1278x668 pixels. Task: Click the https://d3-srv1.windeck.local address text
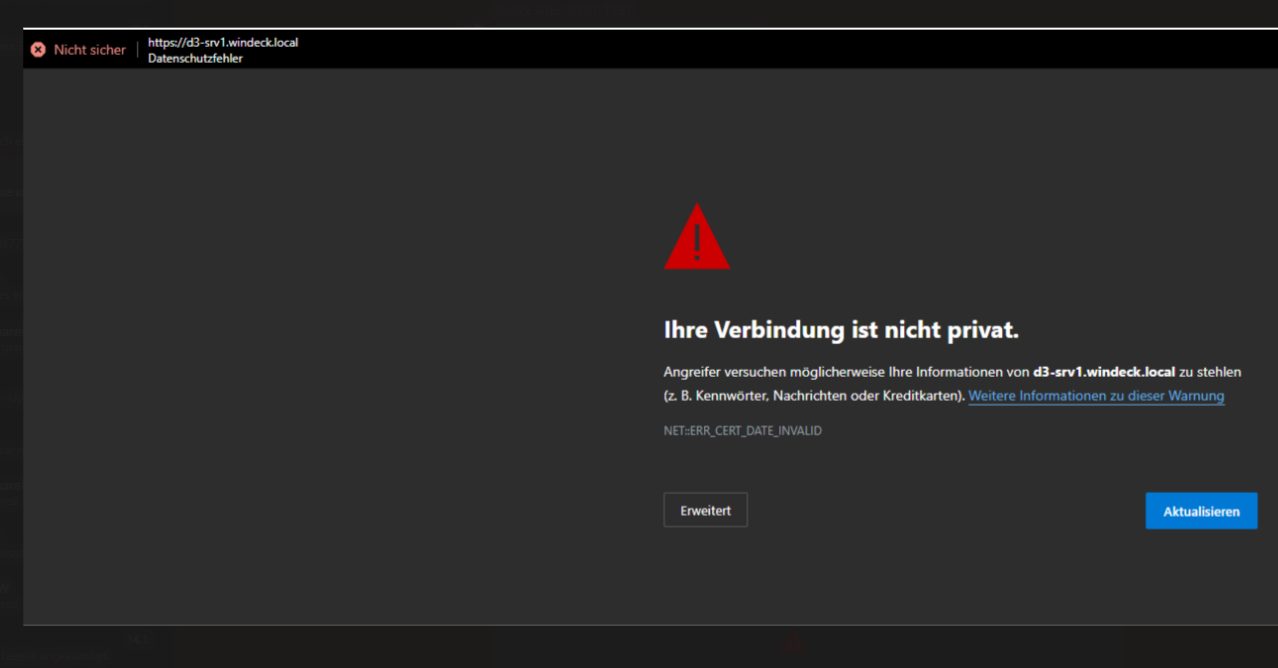click(x=223, y=43)
